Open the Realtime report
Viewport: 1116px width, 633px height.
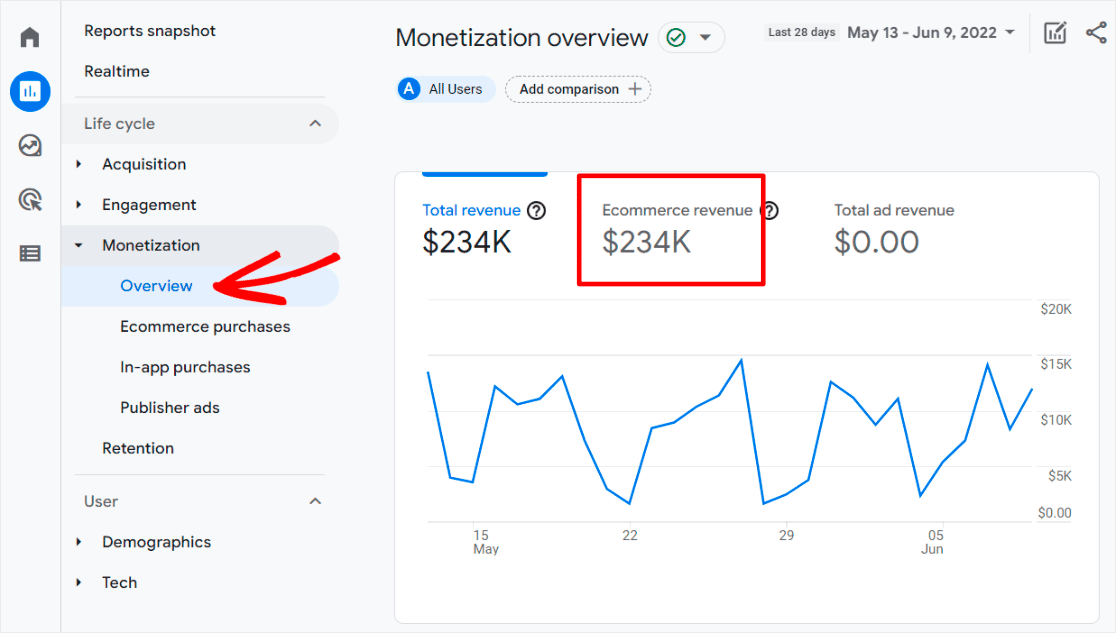click(x=117, y=72)
